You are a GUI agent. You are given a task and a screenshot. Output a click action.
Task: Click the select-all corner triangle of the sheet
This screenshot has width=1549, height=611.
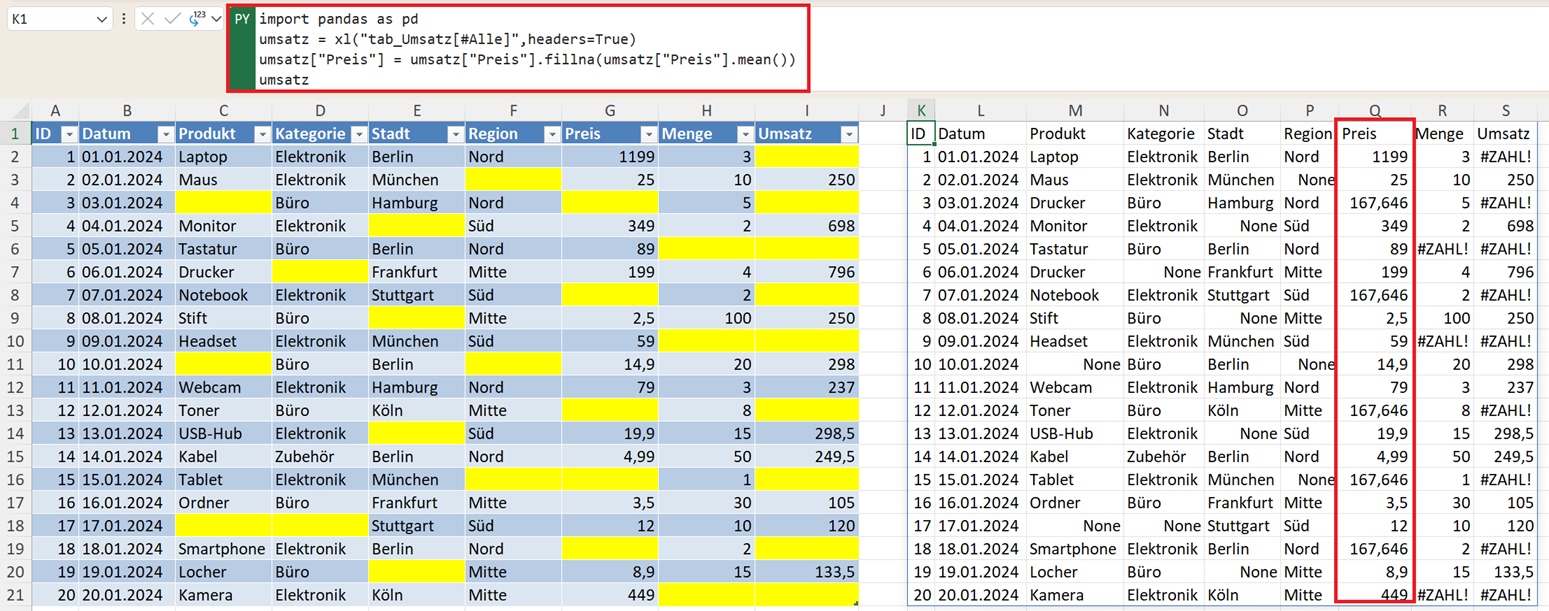pyautogui.click(x=16, y=111)
